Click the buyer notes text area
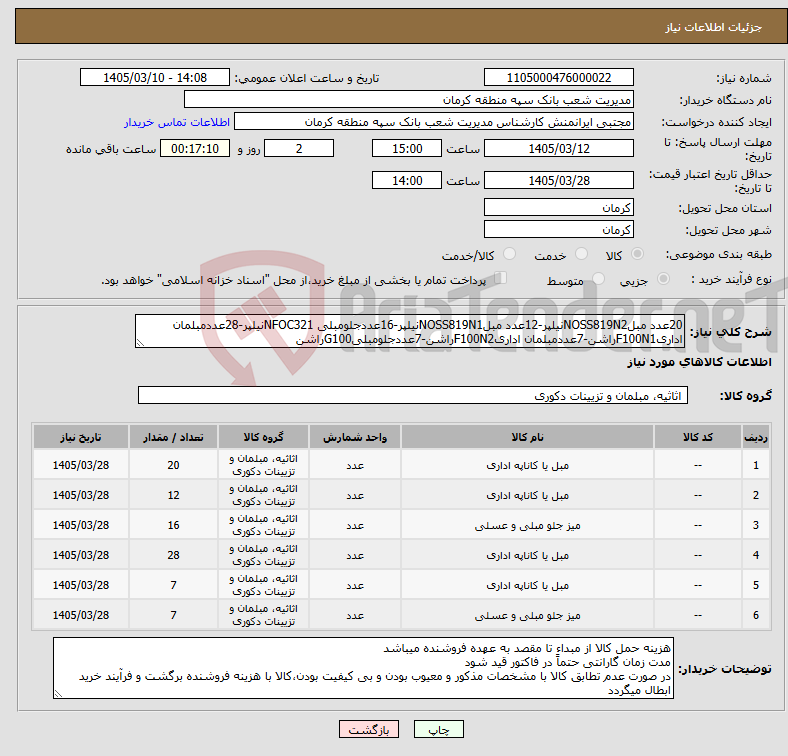The image size is (788, 756). click(363, 668)
